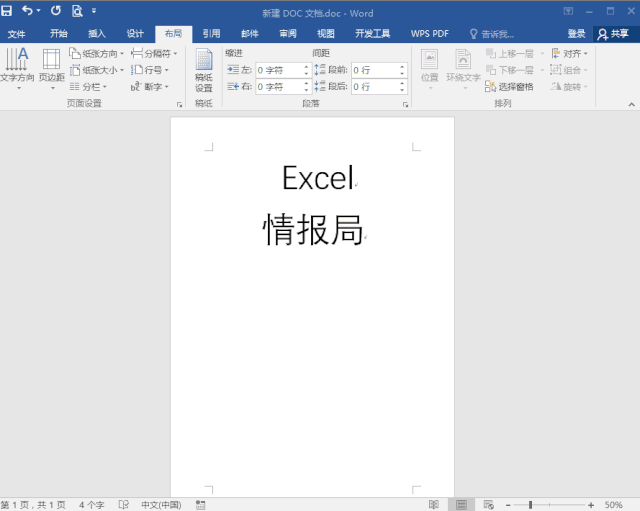Viewport: 640px width, 511px height.
Task: Save the document with the floppy icon
Action: click(6, 11)
